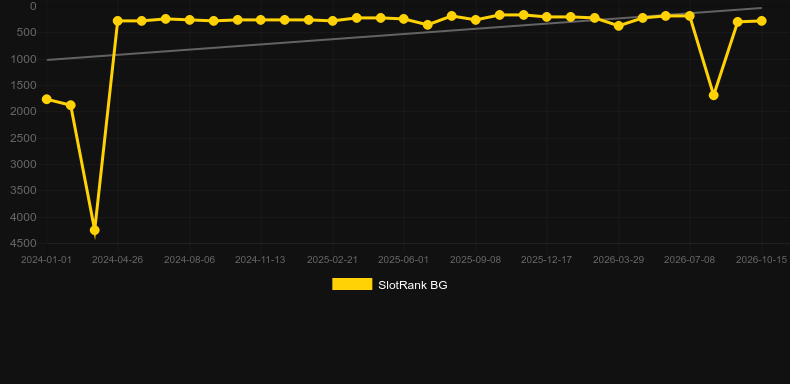Click the 2025-09-08 x-axis label
Screen dimensions: 790x384
(x=475, y=260)
